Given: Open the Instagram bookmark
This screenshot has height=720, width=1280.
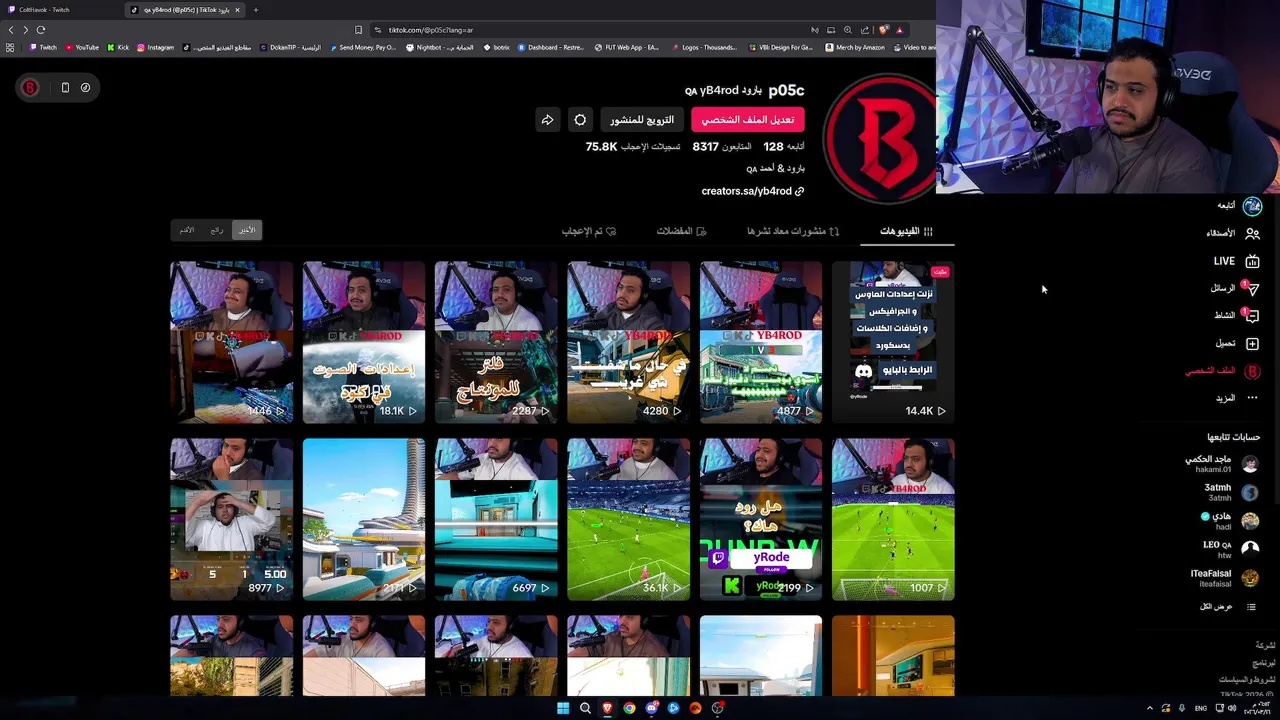Looking at the screenshot, I should pos(155,47).
